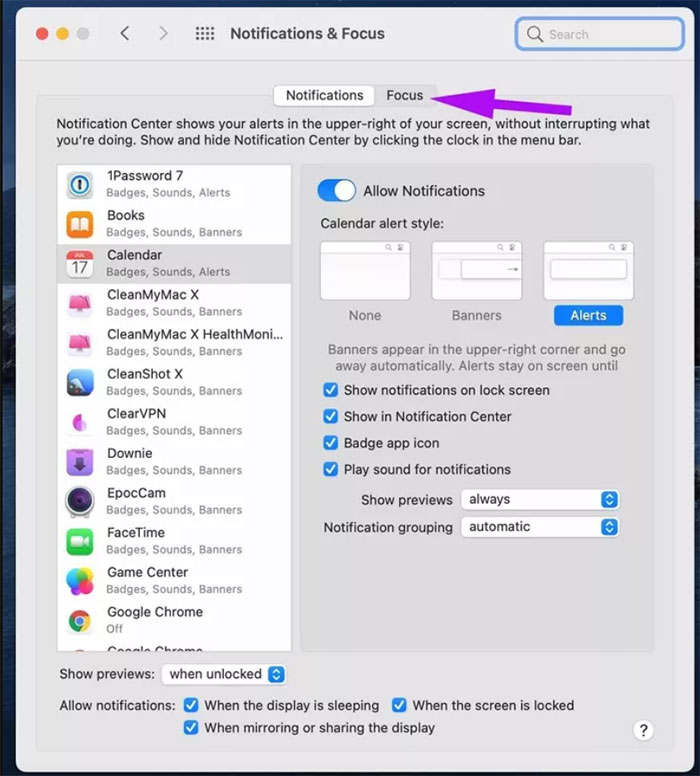Choose the Downie app icon
This screenshot has height=776, width=700.
[x=80, y=461]
